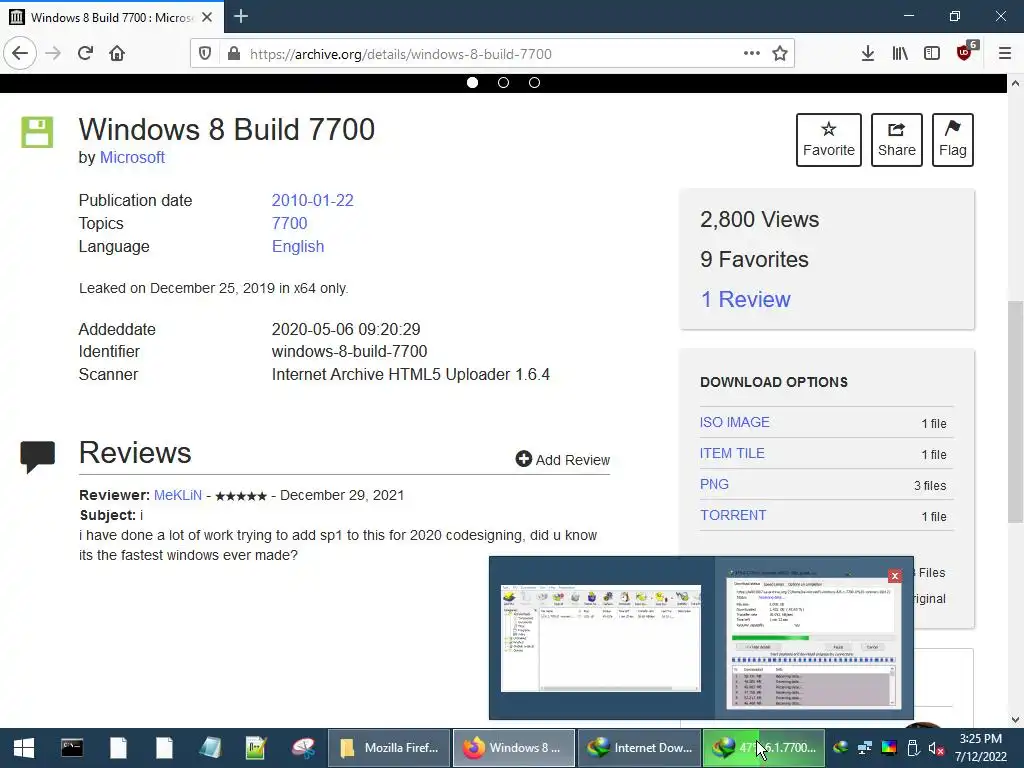Open a new browser tab
This screenshot has height=768, width=1024.
pos(241,16)
